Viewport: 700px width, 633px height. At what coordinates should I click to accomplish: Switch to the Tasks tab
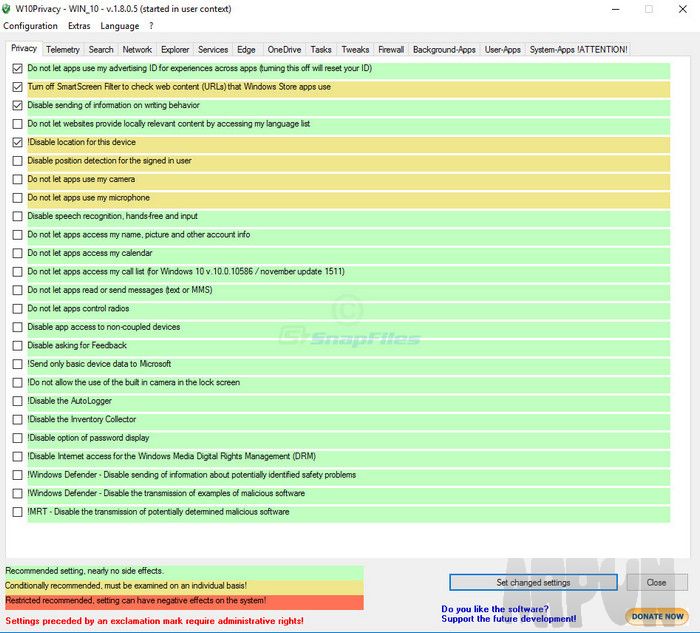click(x=321, y=50)
